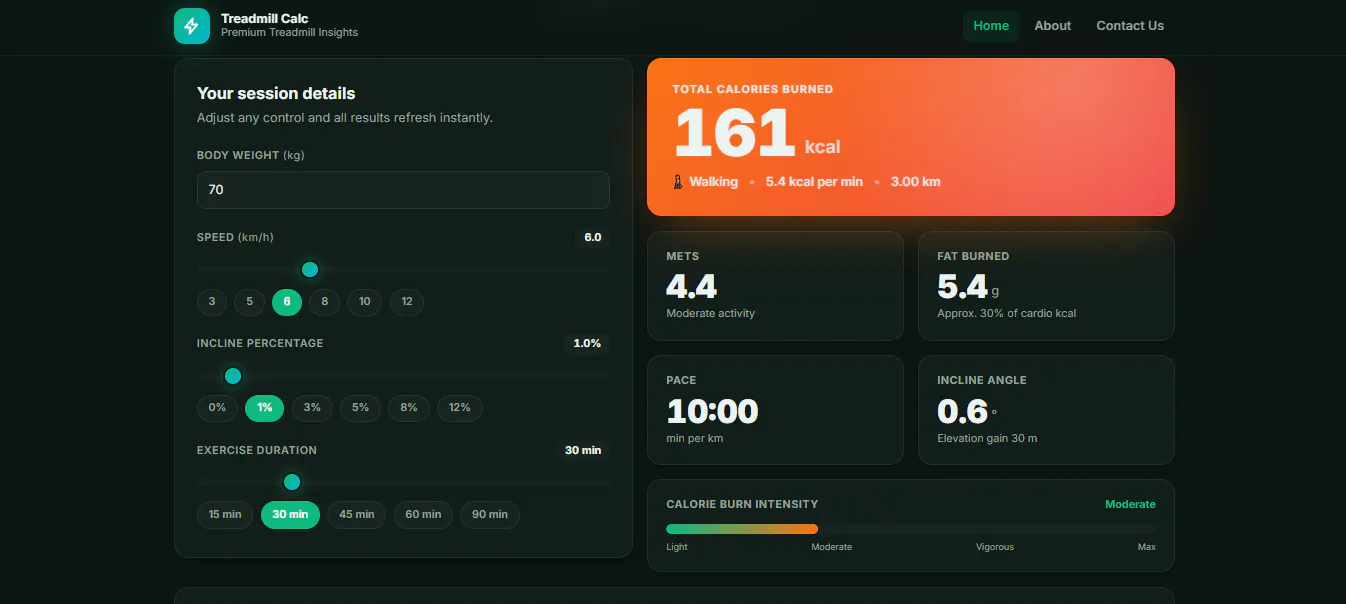Click the 161 kcal total calories value

(757, 135)
